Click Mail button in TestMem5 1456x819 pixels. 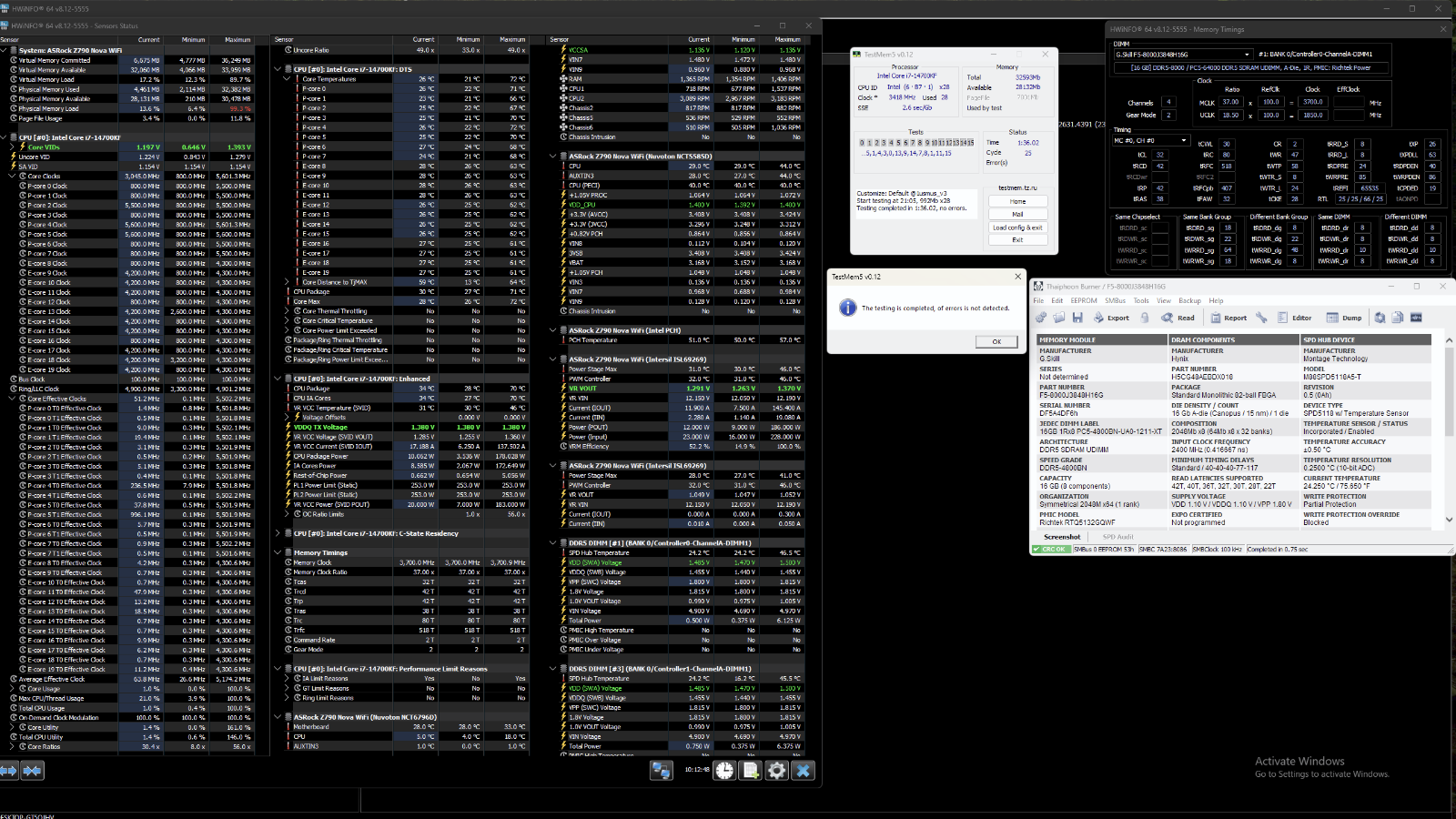pyautogui.click(x=1017, y=214)
